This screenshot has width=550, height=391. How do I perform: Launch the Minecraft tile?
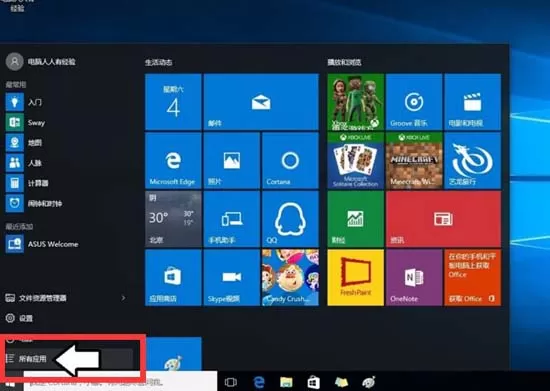tap(414, 160)
